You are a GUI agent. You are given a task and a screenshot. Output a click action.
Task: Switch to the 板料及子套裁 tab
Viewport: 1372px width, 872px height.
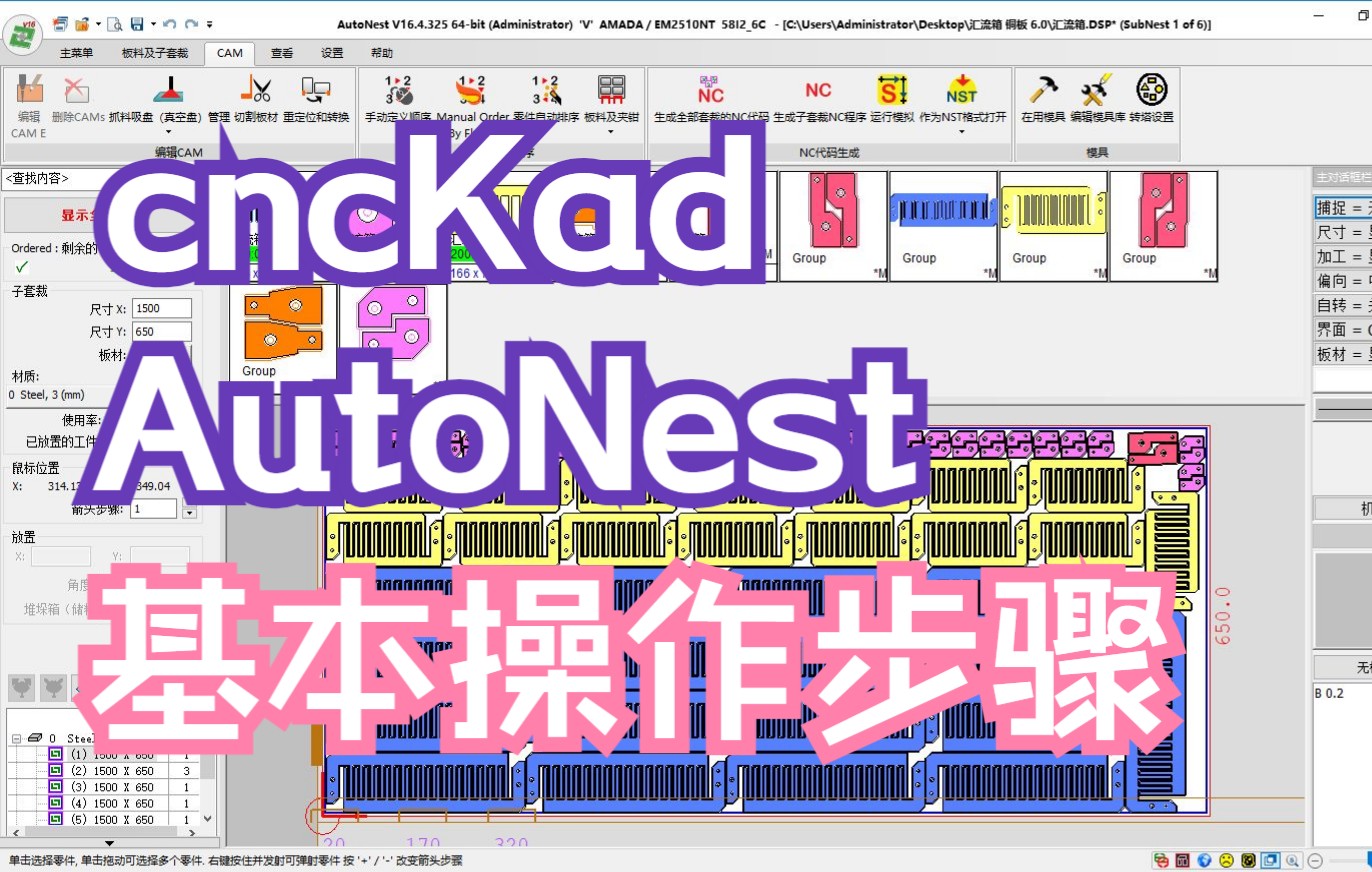tap(154, 53)
